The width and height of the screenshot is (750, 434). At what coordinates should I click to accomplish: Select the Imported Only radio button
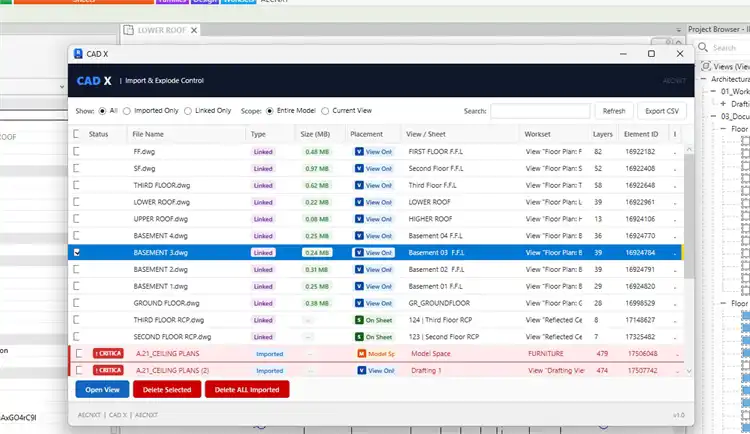pos(126,111)
